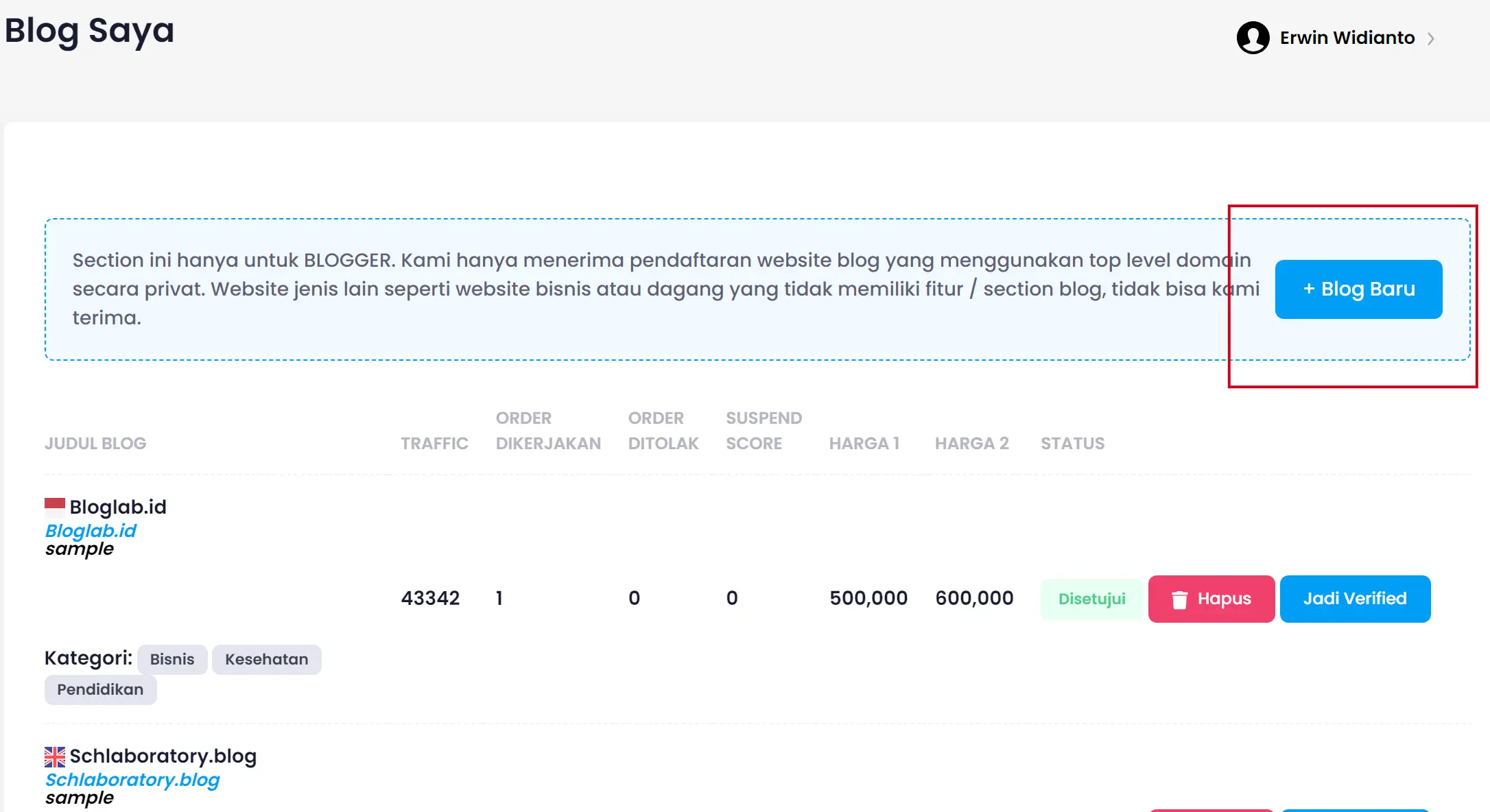Screen dimensions: 1490x812
Task: Click the sample text under Schlaboratory.blog link
Action: [x=80, y=798]
